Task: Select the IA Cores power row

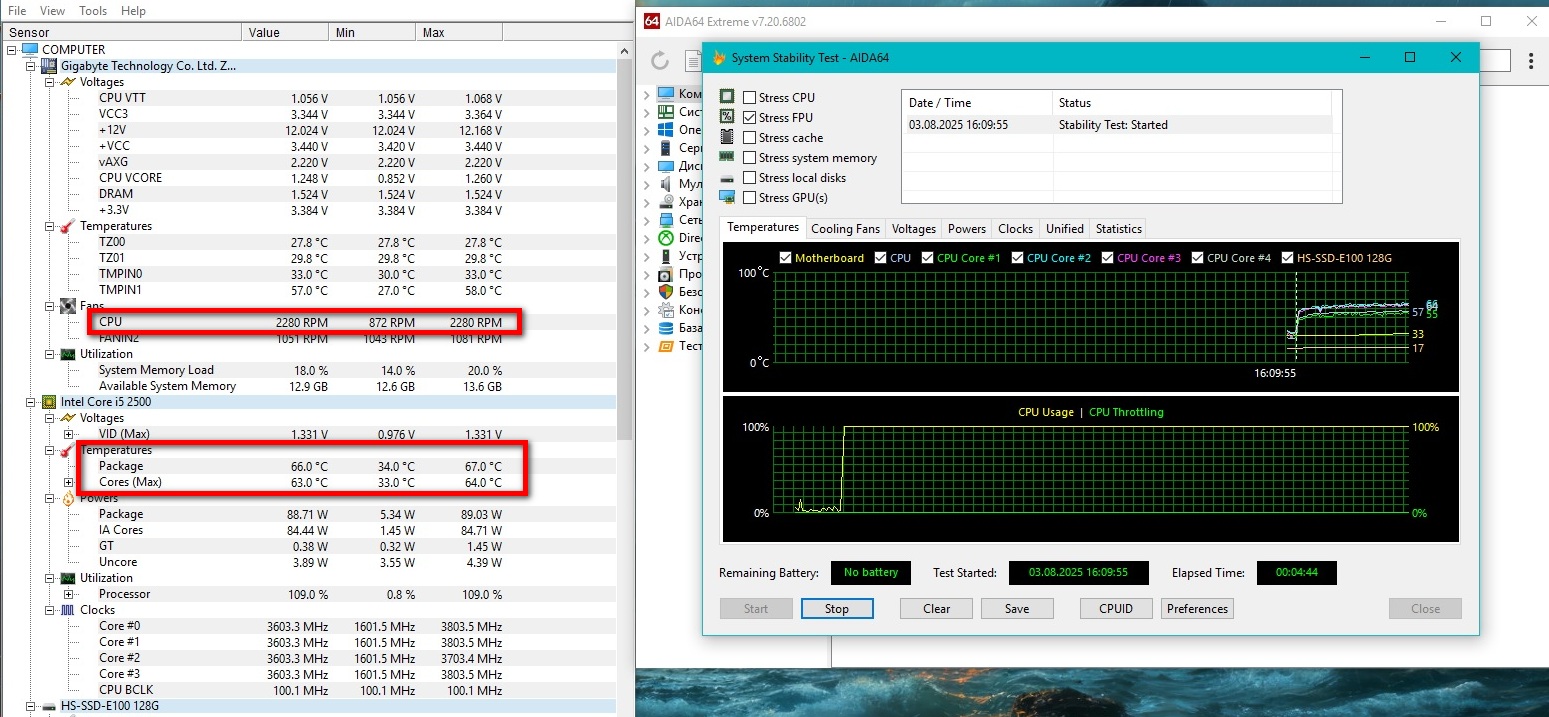Action: 310,530
